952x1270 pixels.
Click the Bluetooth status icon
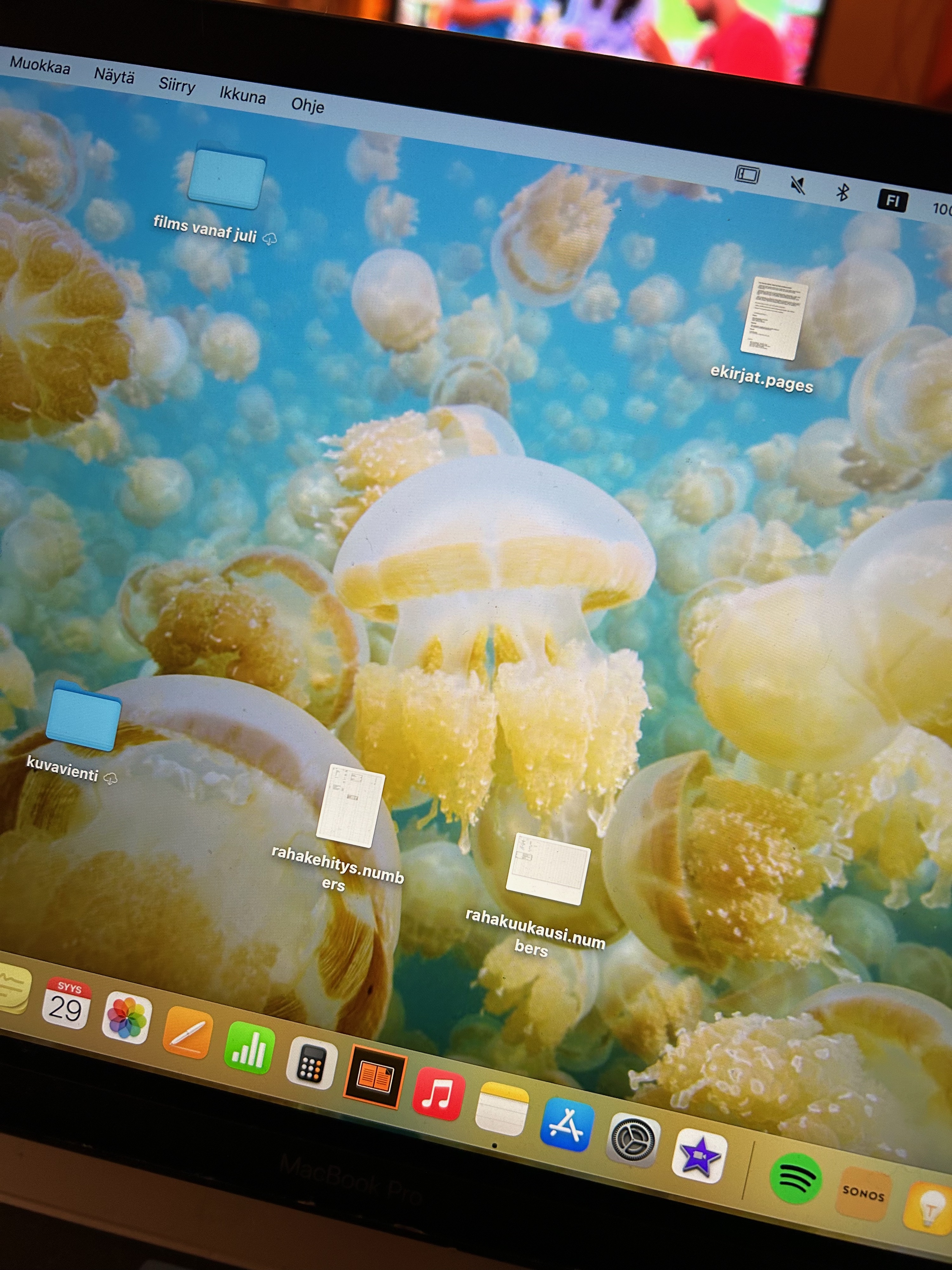(843, 192)
